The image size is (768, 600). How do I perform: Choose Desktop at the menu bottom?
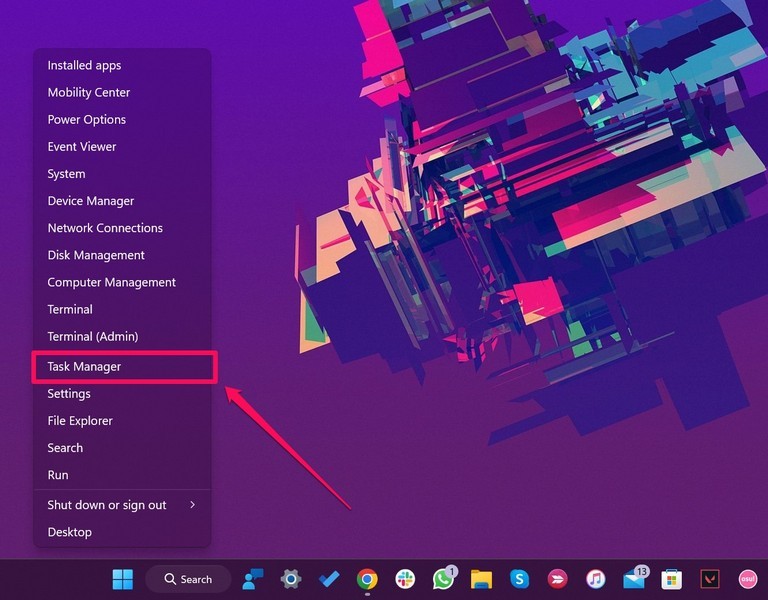click(69, 532)
